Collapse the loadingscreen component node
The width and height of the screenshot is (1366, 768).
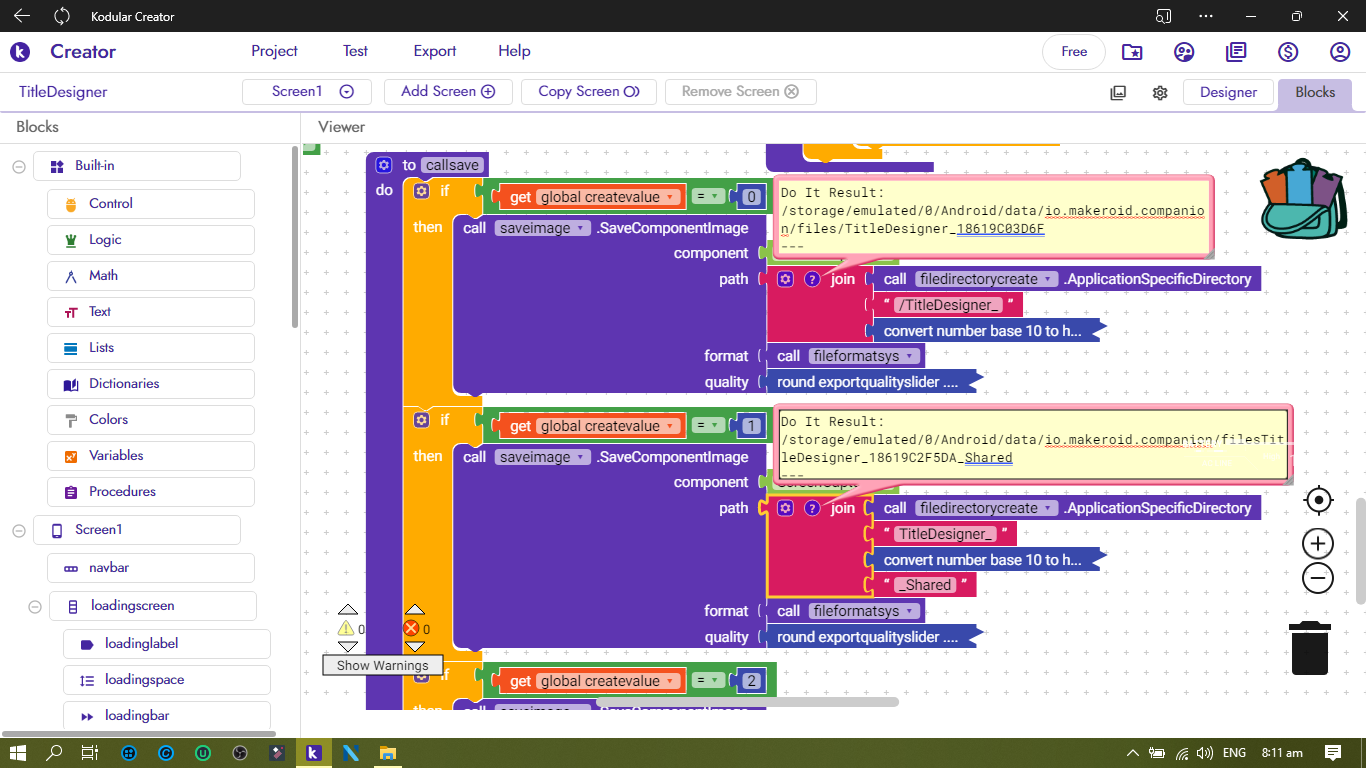point(34,606)
